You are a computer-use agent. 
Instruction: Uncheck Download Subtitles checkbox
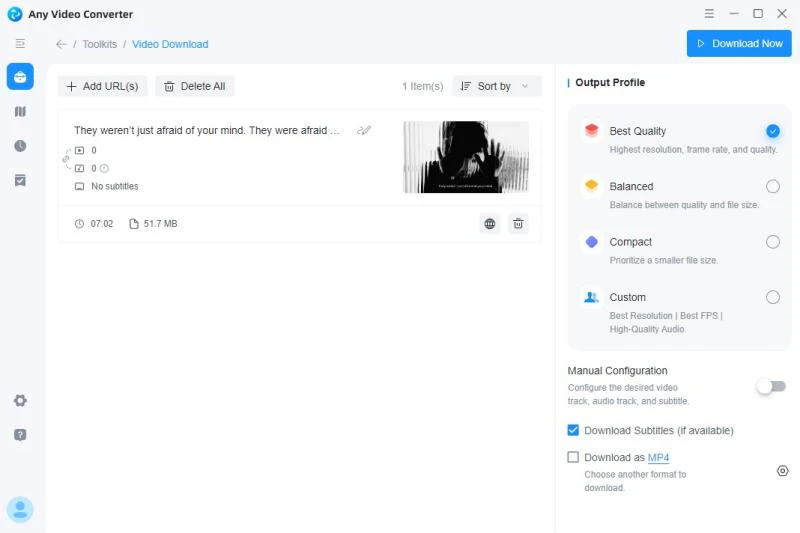(573, 430)
